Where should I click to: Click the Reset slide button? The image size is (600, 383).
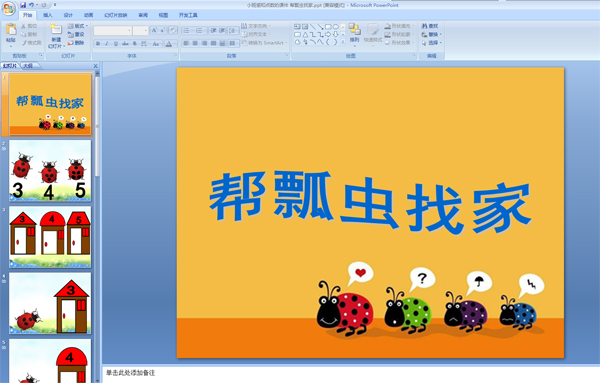pos(76,34)
